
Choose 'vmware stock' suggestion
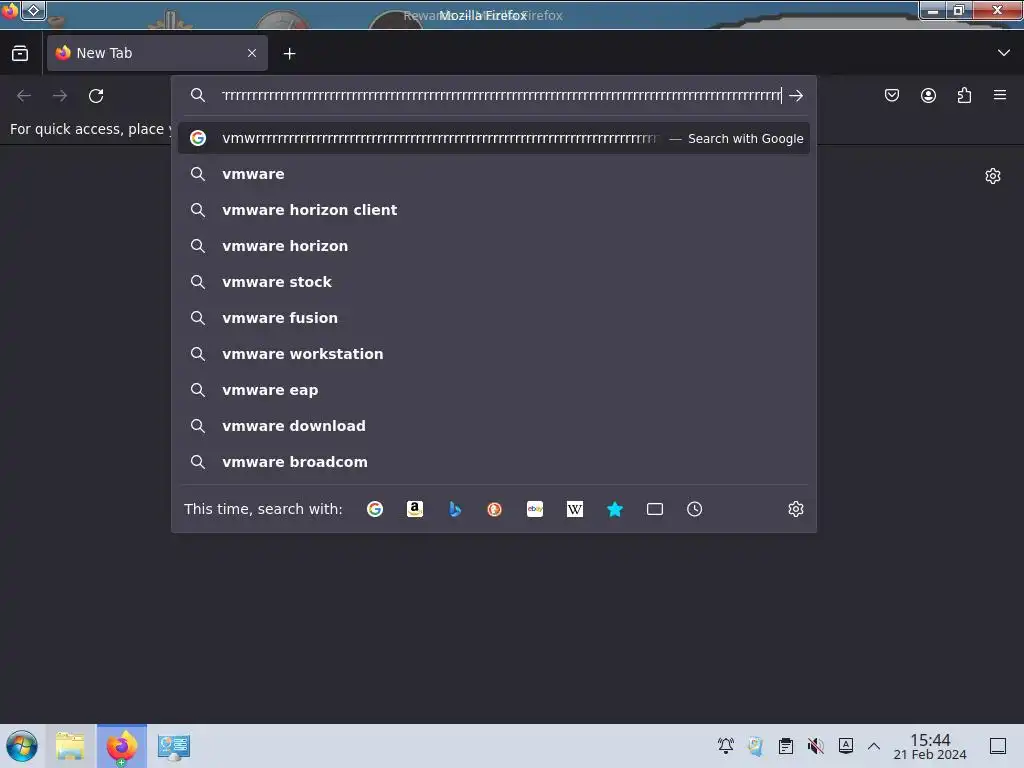point(494,282)
